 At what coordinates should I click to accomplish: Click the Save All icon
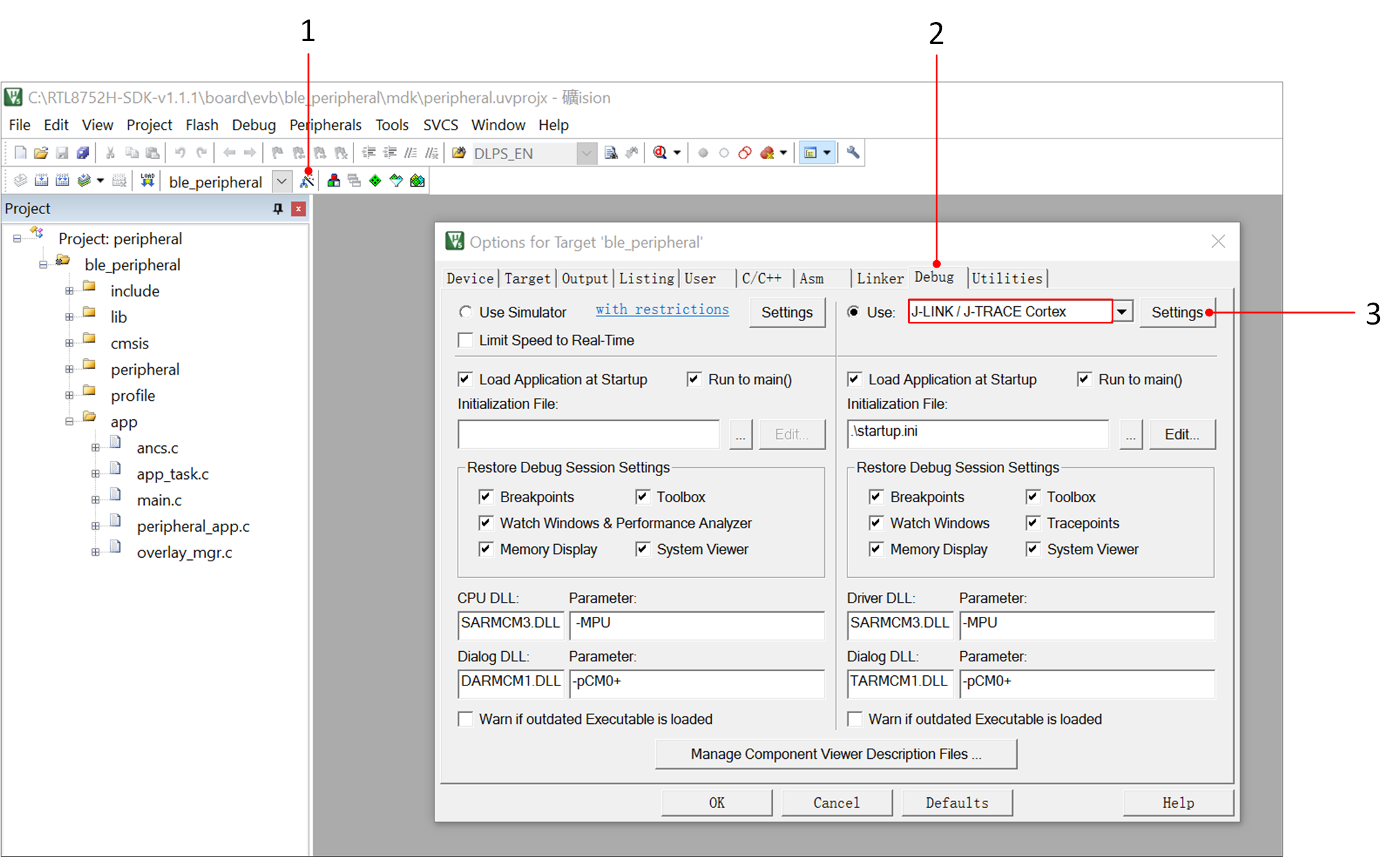pos(83,153)
